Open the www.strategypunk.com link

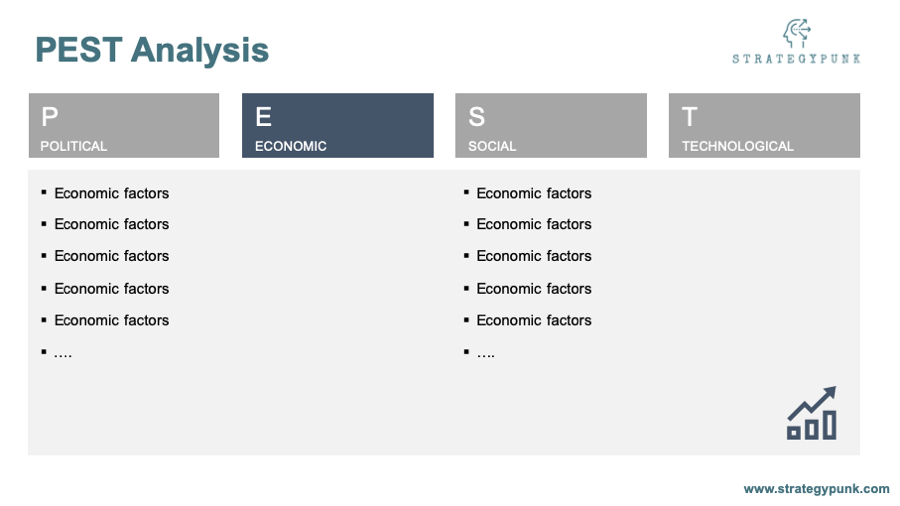[816, 489]
